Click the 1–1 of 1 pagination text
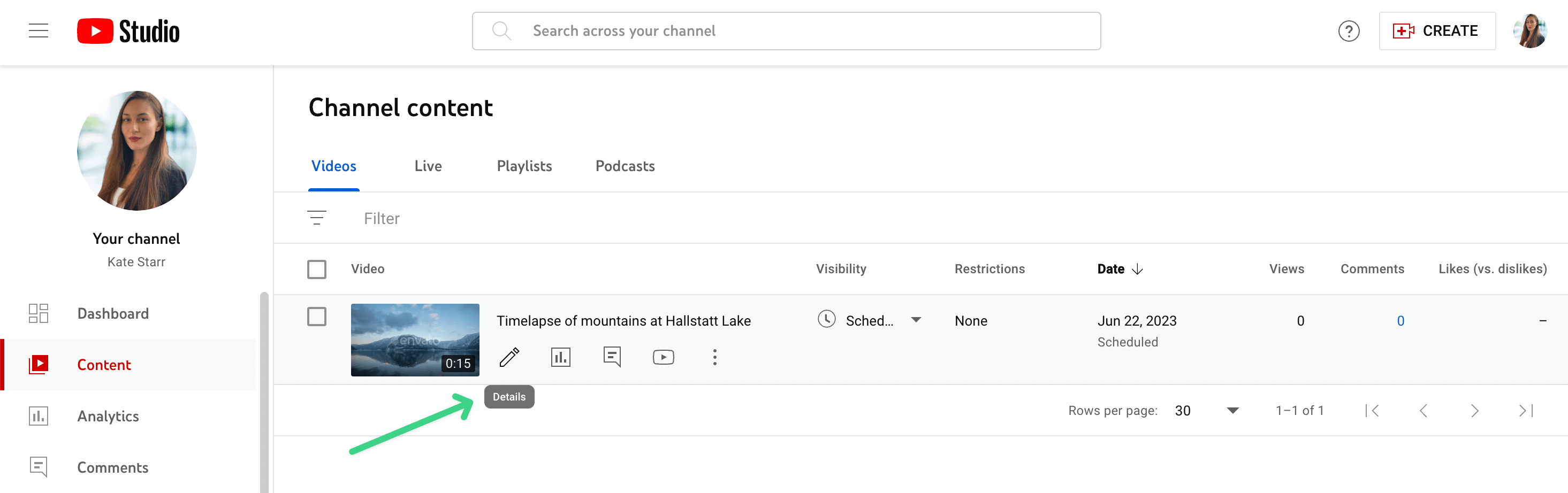1568x493 pixels. tap(1299, 411)
